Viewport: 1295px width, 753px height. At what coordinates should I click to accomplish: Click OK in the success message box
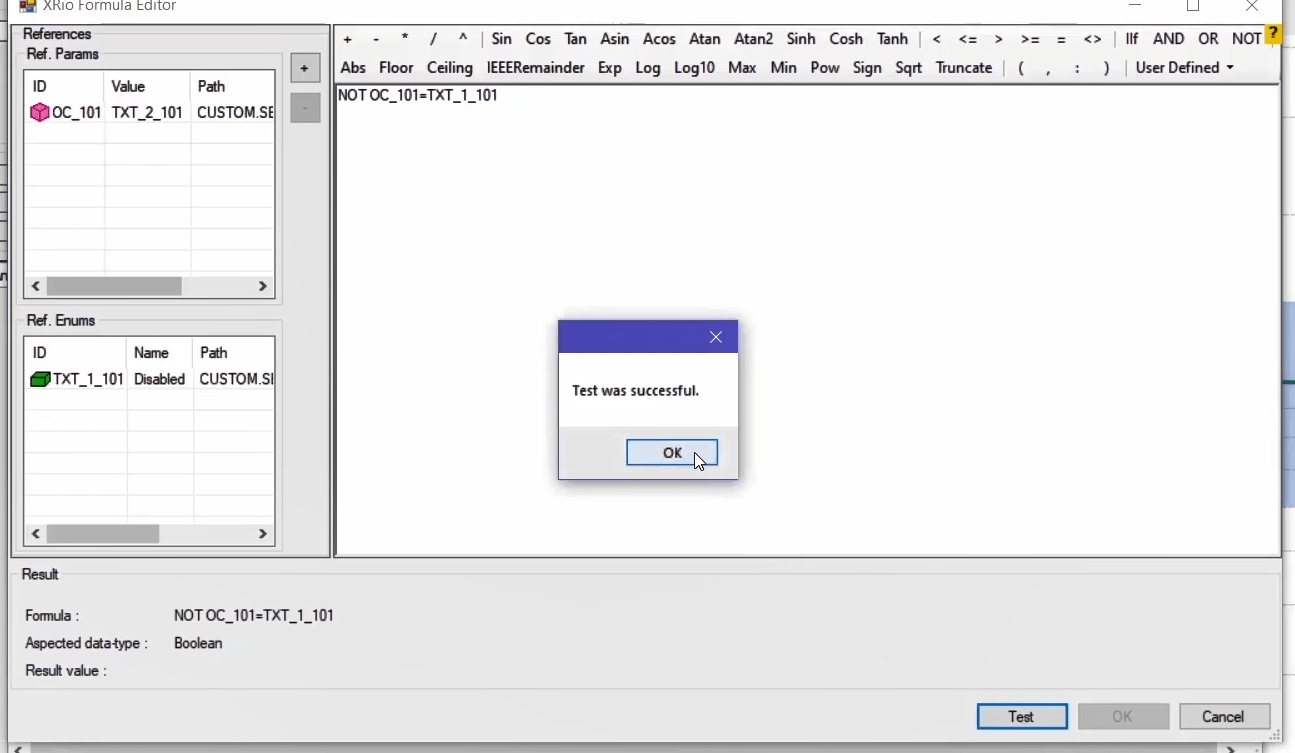(671, 453)
